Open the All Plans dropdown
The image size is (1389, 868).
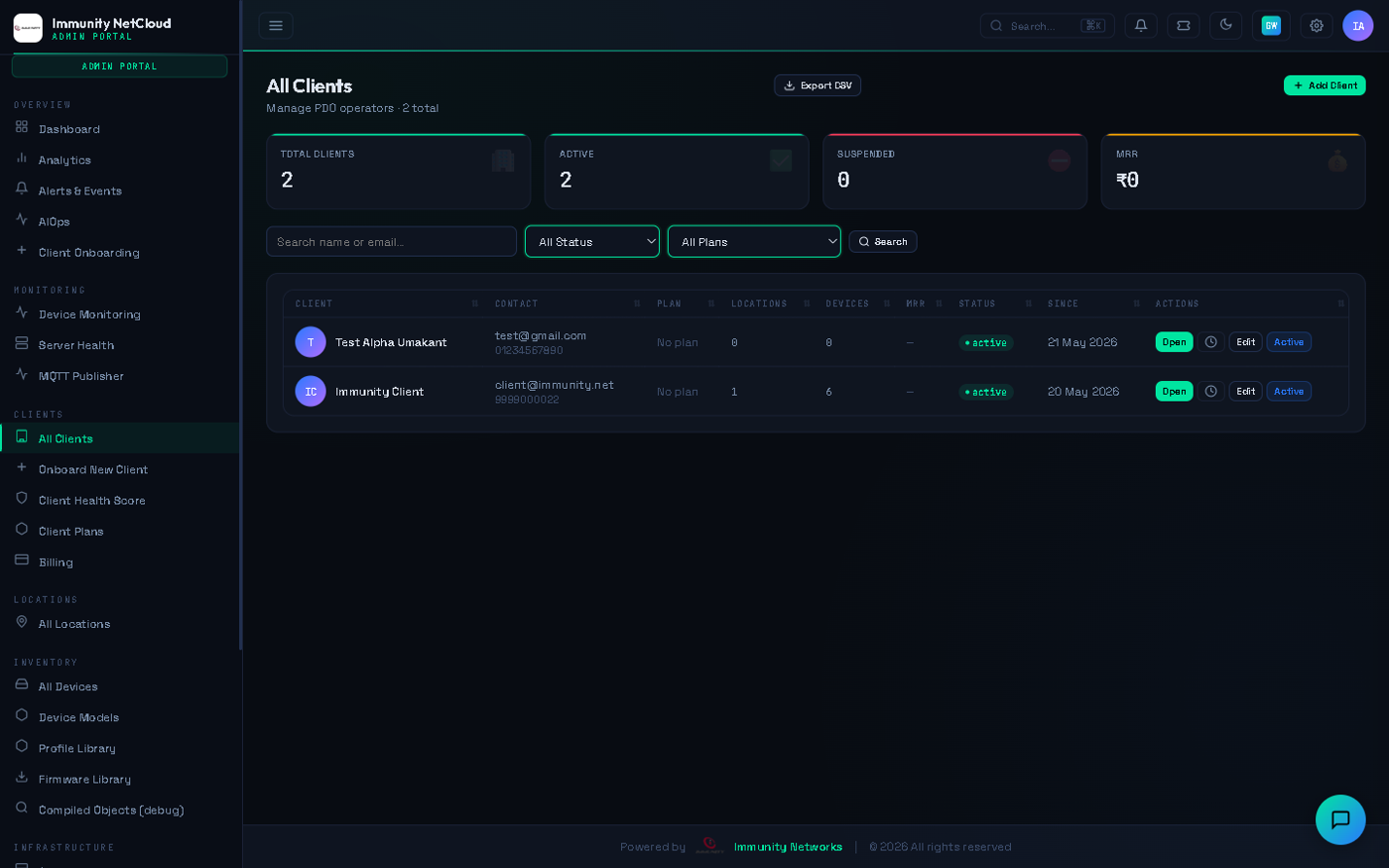(x=754, y=242)
